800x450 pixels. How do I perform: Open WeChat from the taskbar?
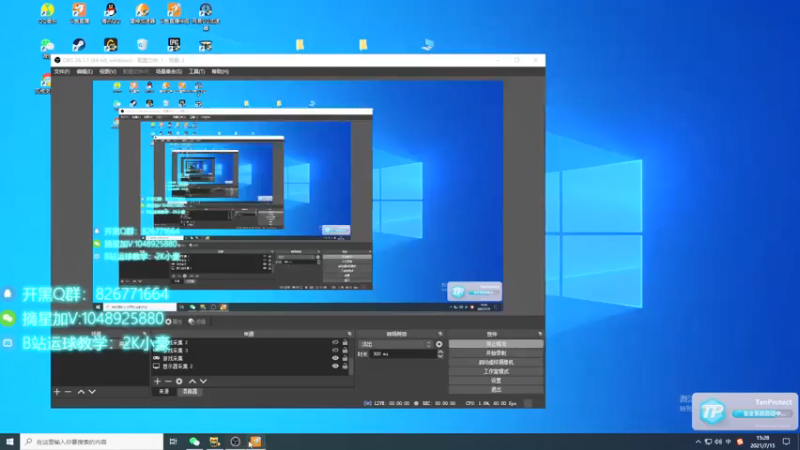(194, 441)
